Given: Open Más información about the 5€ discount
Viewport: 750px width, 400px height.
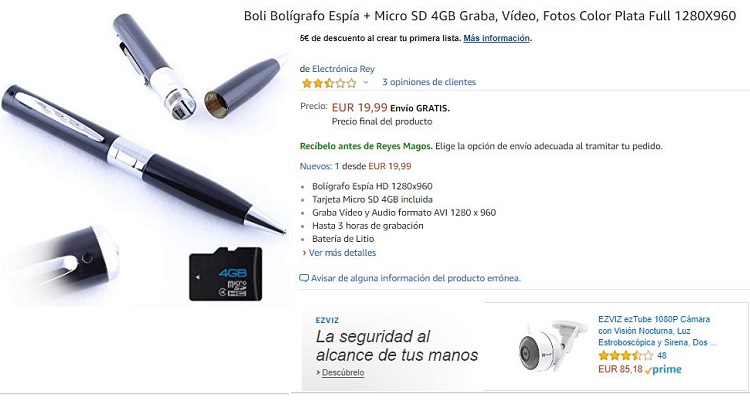Looking at the screenshot, I should point(496,38).
